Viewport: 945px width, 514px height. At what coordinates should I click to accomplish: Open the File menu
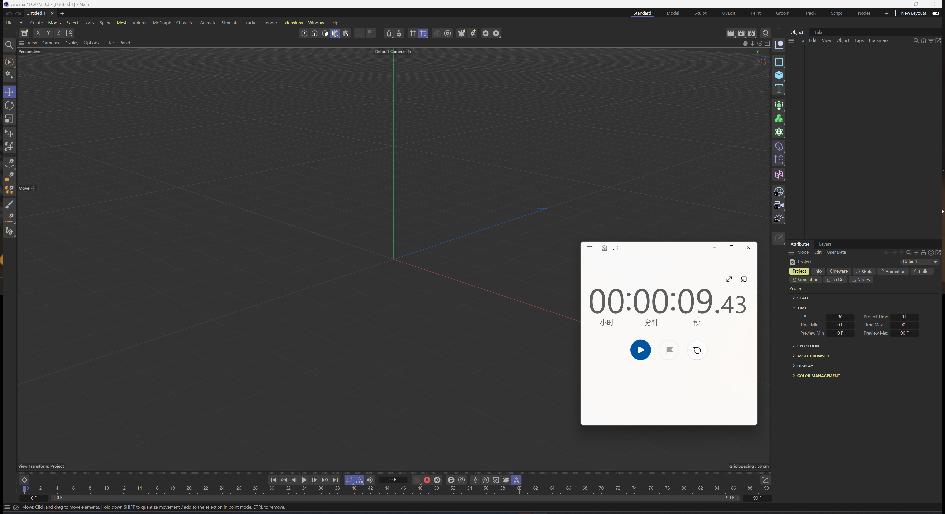click(x=9, y=22)
